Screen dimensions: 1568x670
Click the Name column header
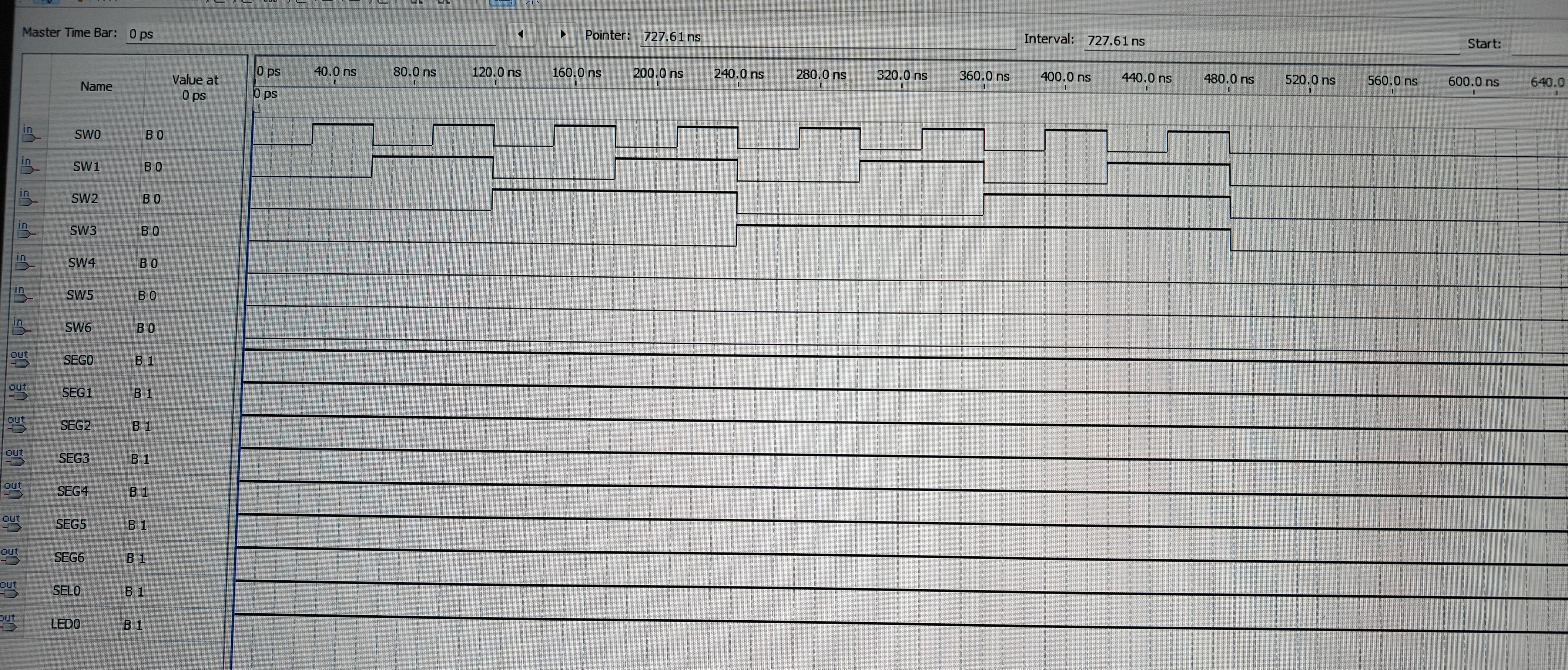[96, 87]
